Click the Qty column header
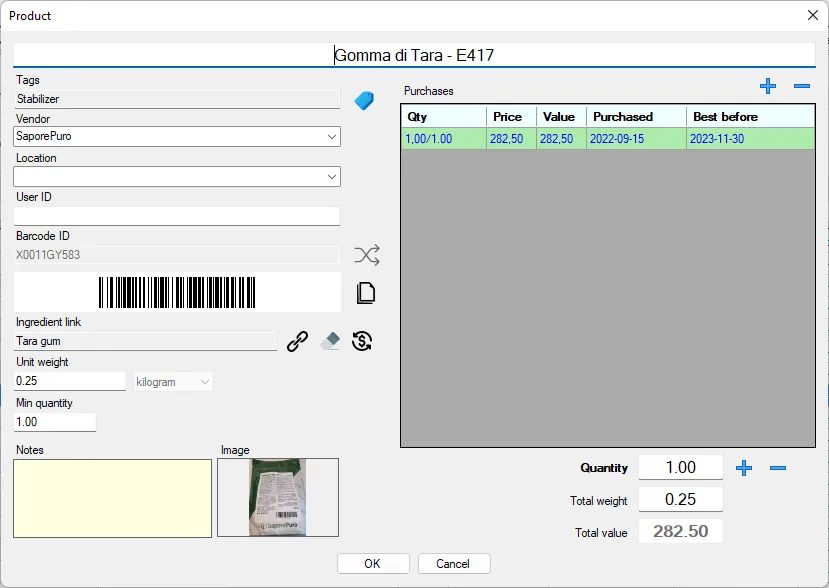The height and width of the screenshot is (588, 829). coord(444,116)
